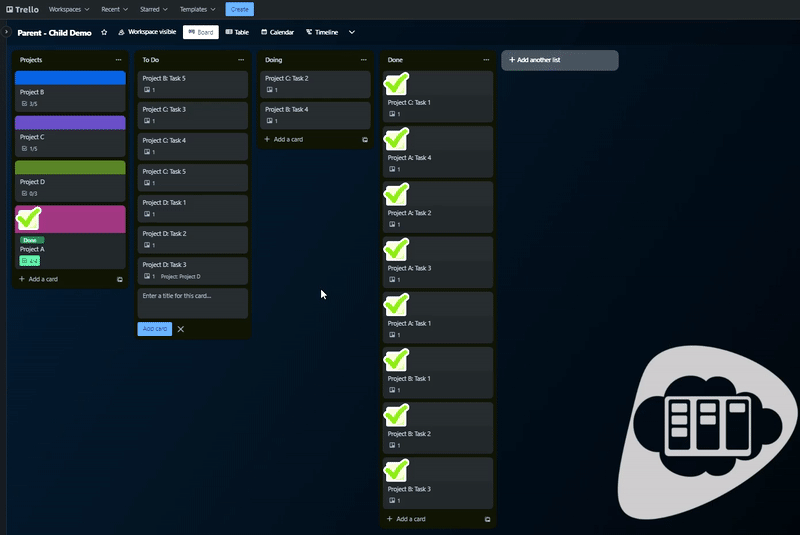Click the Trello home logo
Image resolution: width=800 pixels, height=535 pixels.
tap(23, 9)
